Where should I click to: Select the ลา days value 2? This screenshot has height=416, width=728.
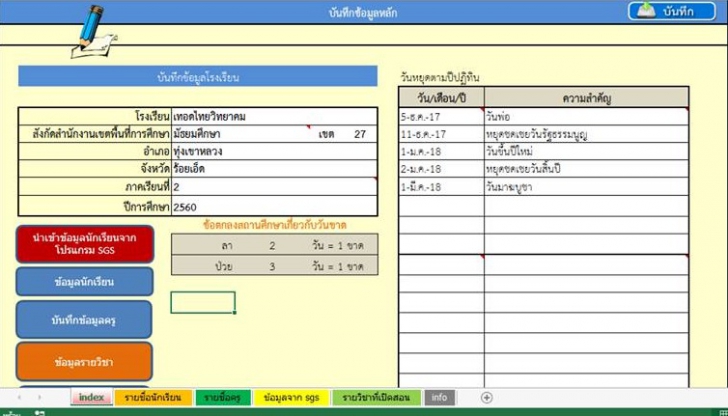[272, 245]
